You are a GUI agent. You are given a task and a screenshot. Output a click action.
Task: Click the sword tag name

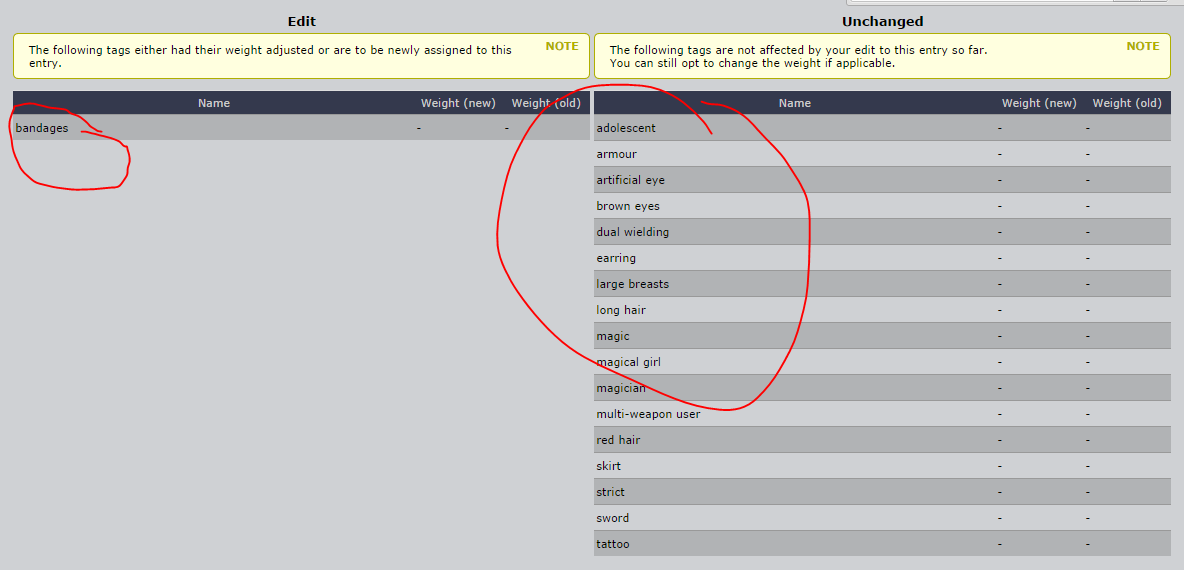612,518
